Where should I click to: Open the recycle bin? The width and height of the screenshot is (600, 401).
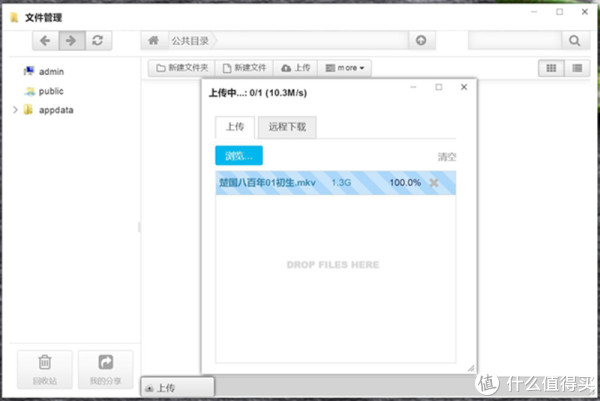pos(45,369)
